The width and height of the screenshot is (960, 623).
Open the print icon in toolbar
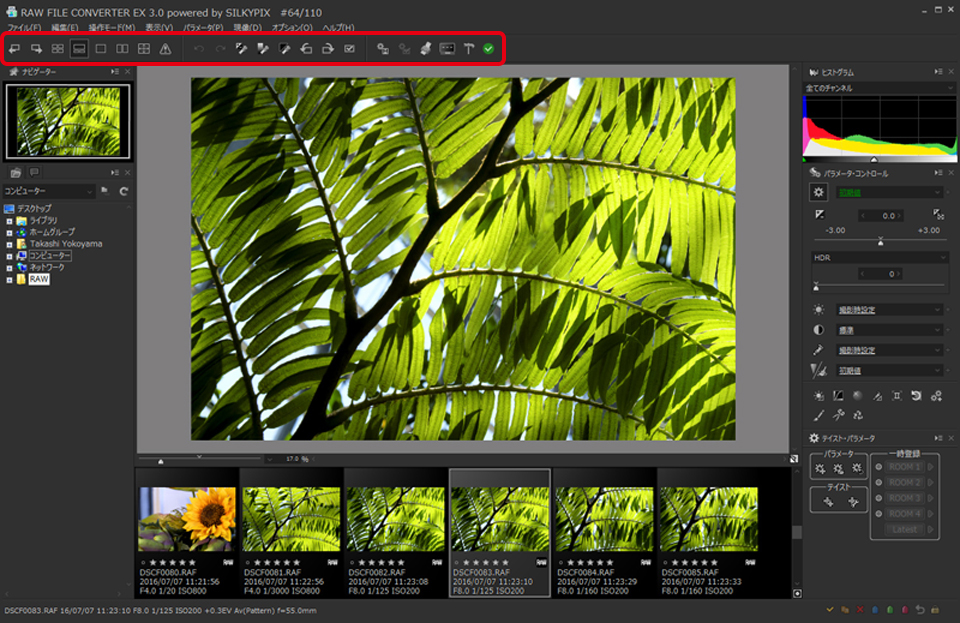pyautogui.click(x=426, y=49)
